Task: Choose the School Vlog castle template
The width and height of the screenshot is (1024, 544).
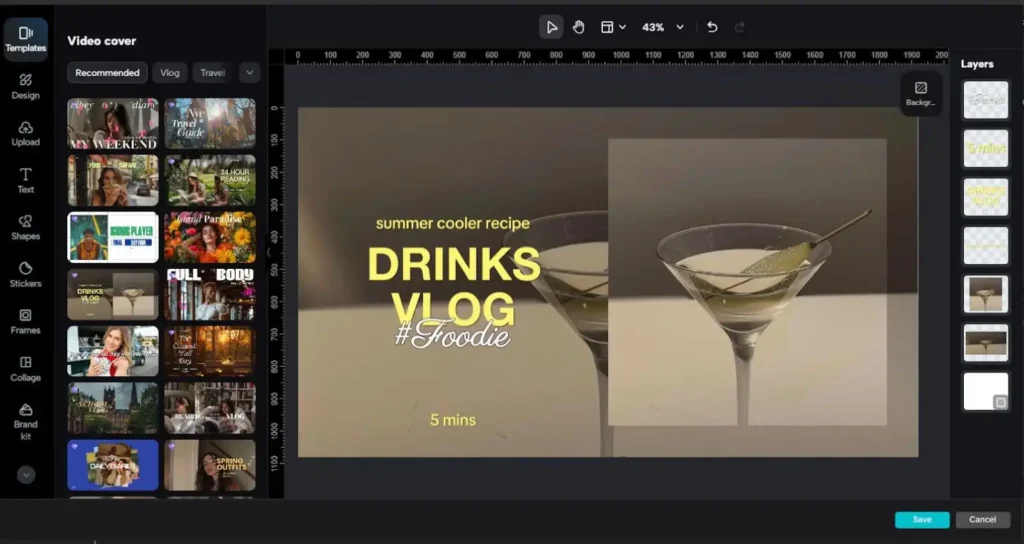Action: (113, 408)
